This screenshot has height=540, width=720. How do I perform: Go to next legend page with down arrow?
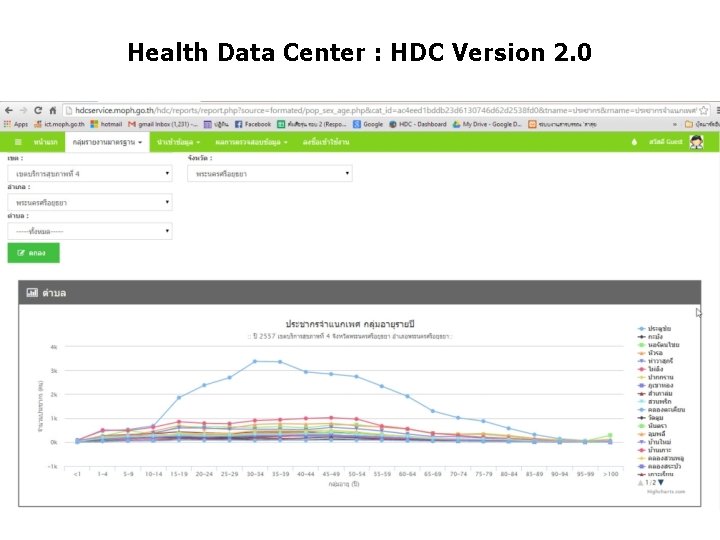point(661,482)
